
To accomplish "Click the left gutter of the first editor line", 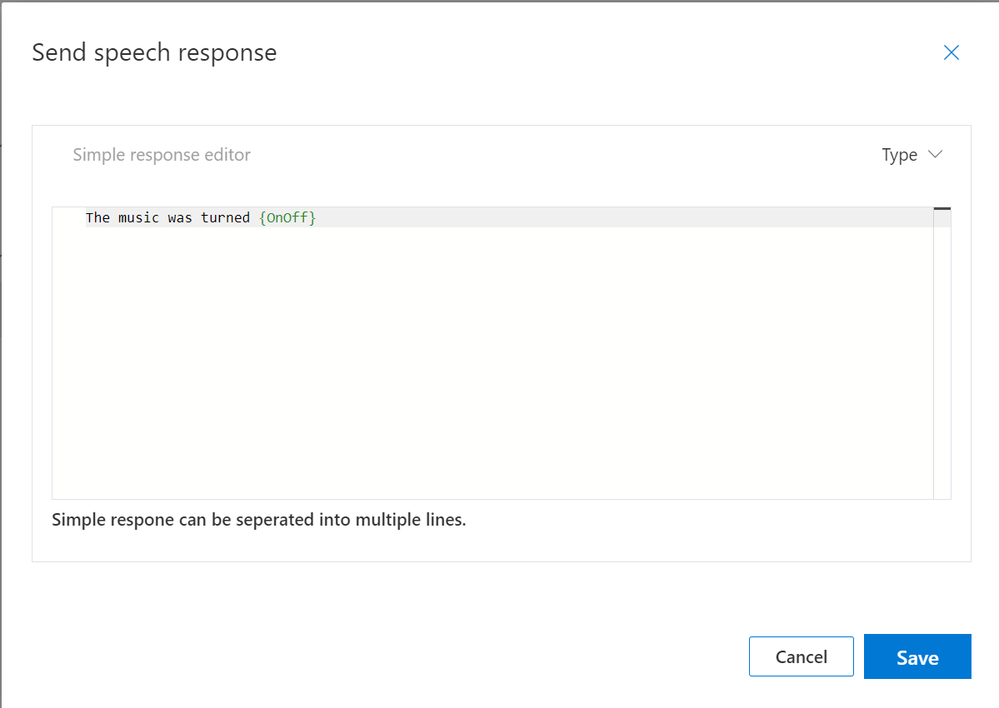I will [x=68, y=217].
